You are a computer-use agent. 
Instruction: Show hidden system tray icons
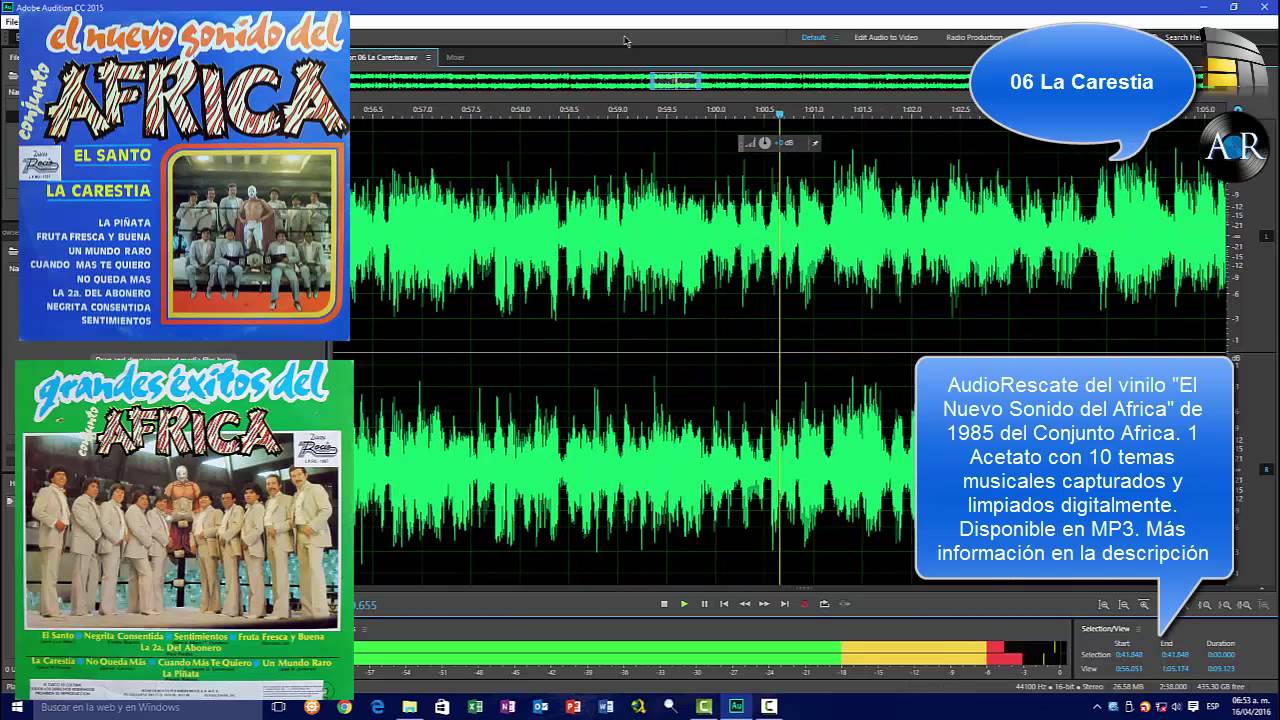click(x=1097, y=707)
